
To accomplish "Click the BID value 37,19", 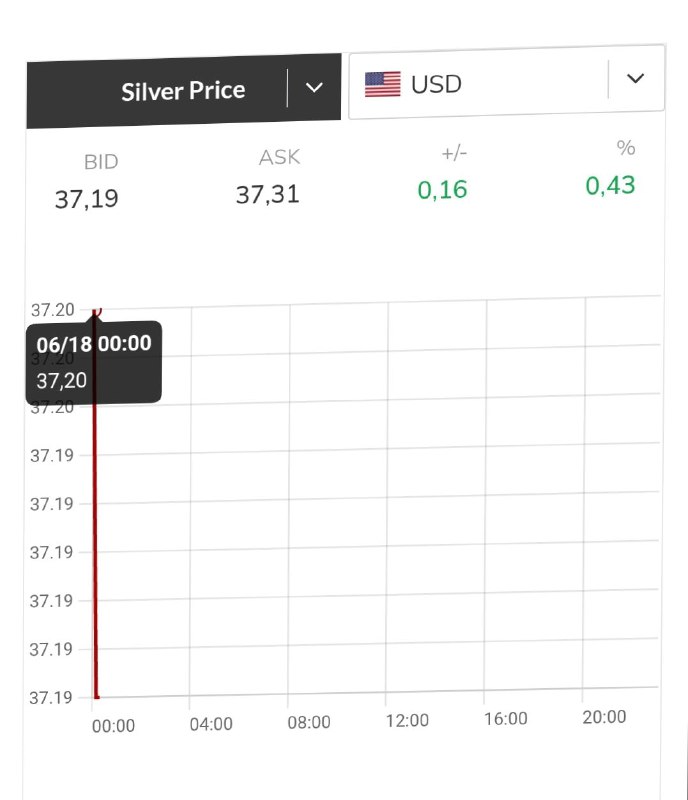I will pos(87,199).
